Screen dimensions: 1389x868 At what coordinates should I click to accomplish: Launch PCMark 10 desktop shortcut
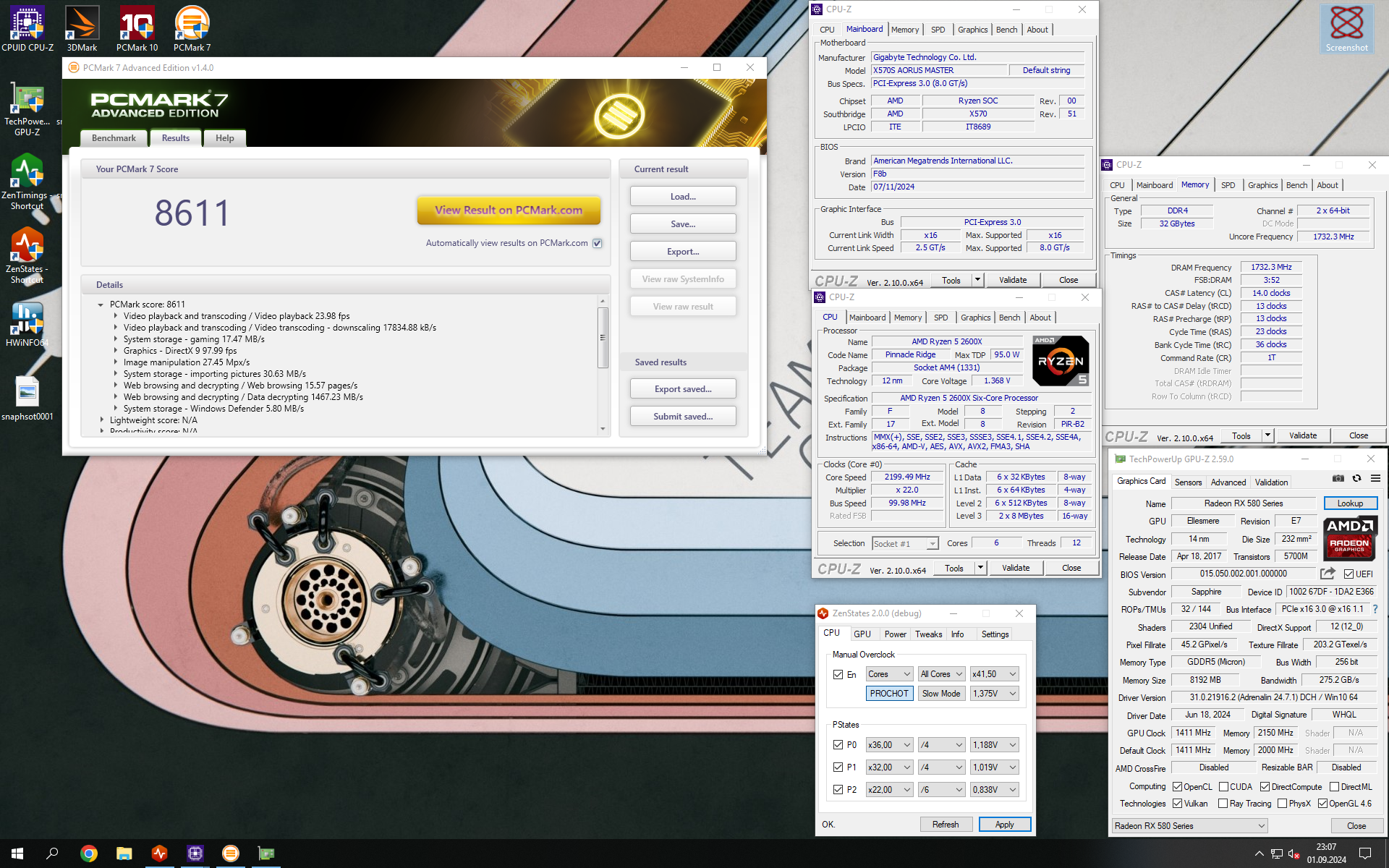[x=137, y=29]
